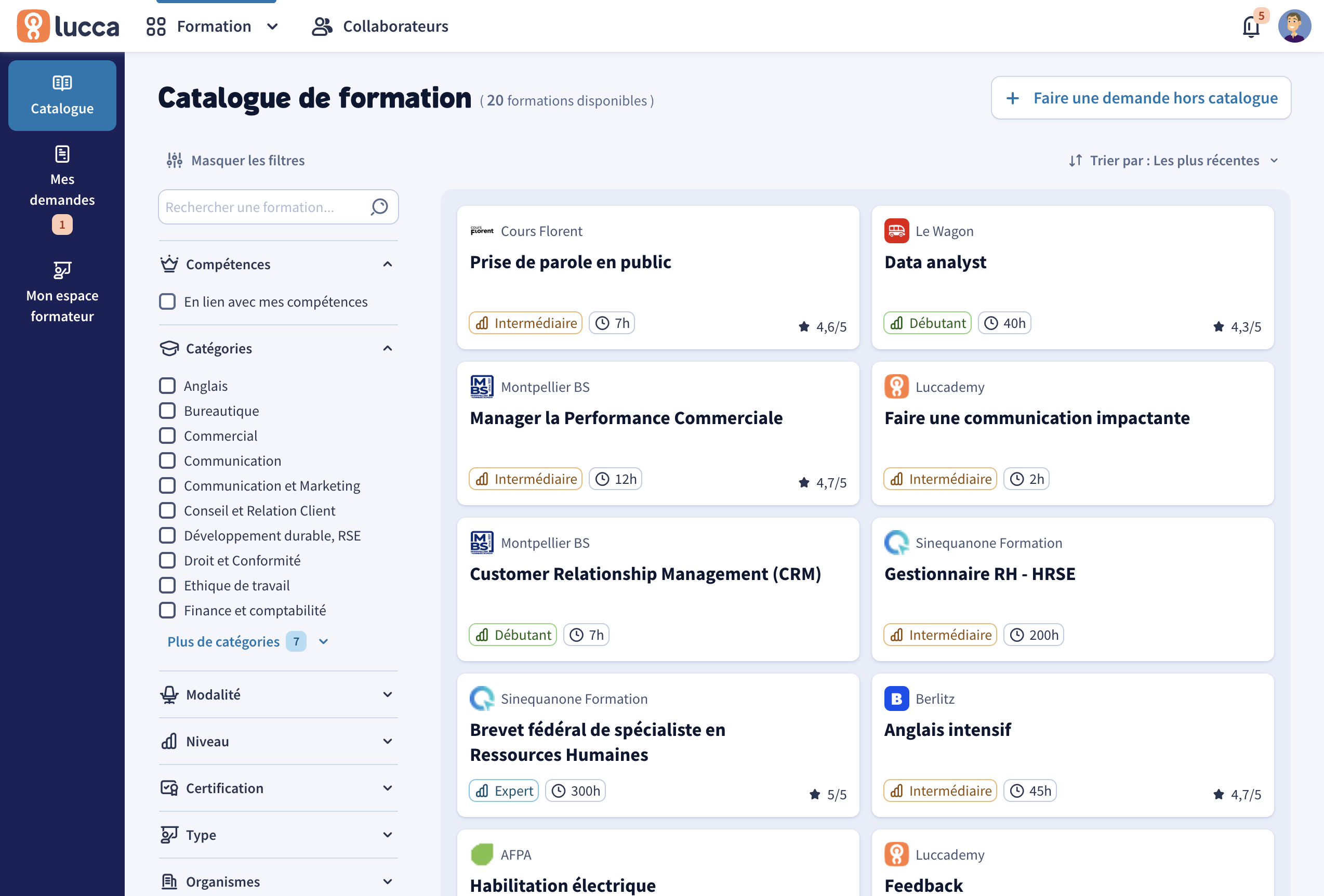Click the Le Wagon provider logo
The height and width of the screenshot is (896, 1324).
click(896, 231)
